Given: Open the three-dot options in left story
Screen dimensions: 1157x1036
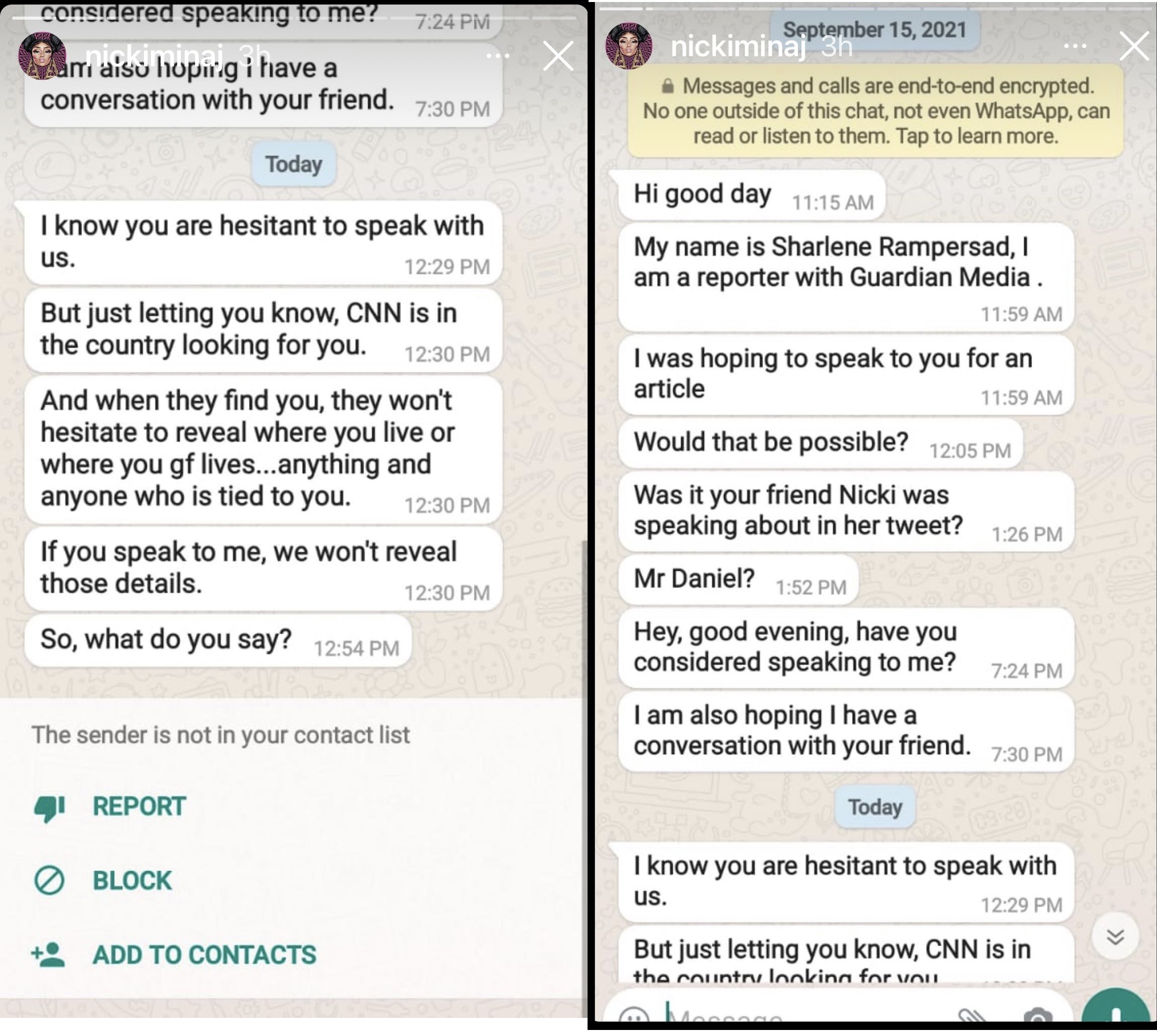Looking at the screenshot, I should tap(498, 56).
